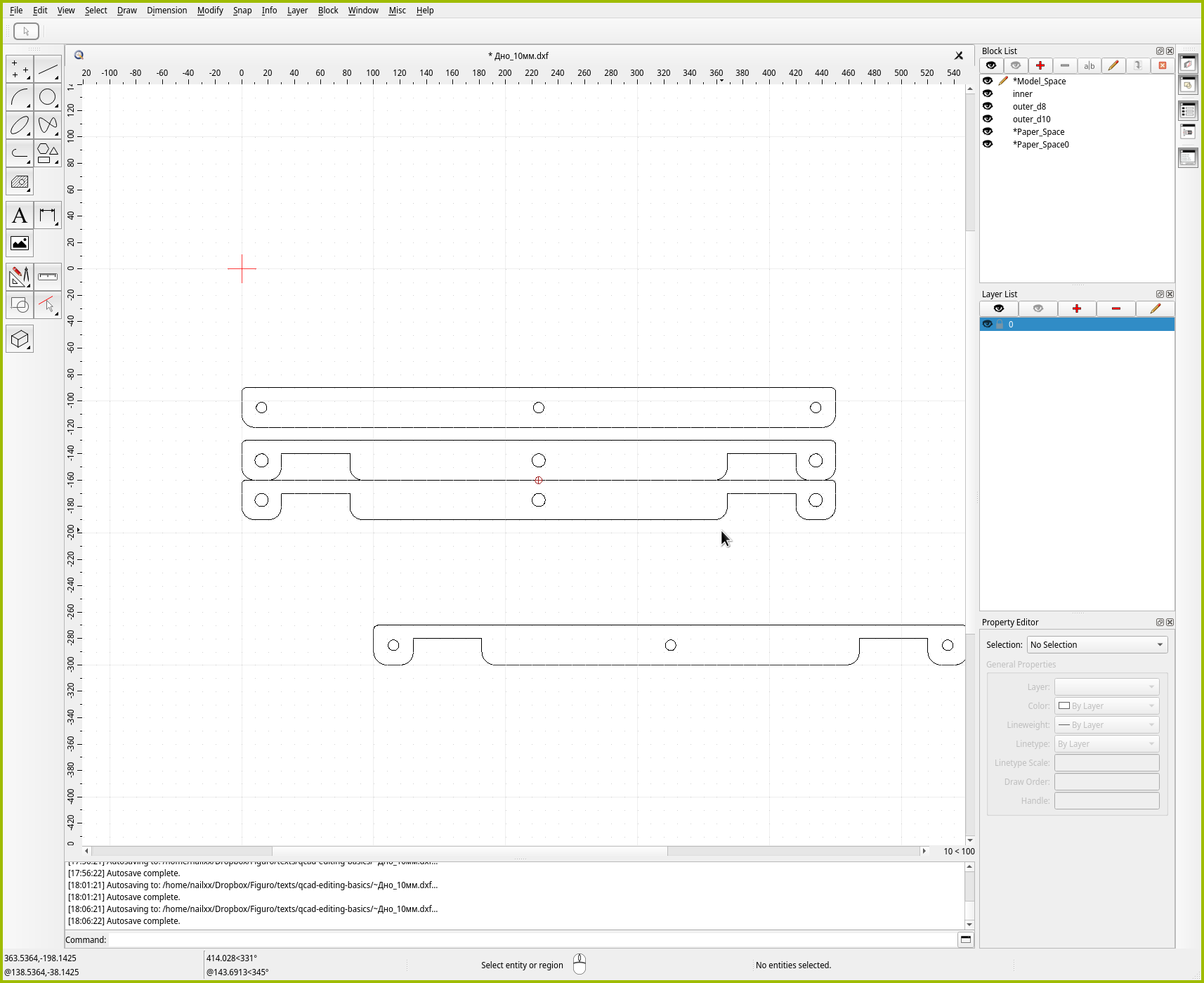Open the Snap menu
The height and width of the screenshot is (983, 1204).
point(242,11)
